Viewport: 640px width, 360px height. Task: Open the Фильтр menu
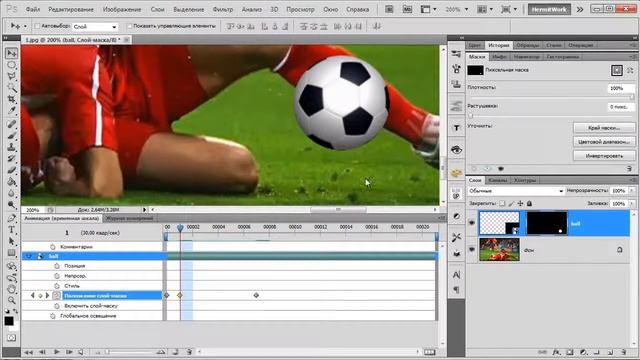click(222, 9)
